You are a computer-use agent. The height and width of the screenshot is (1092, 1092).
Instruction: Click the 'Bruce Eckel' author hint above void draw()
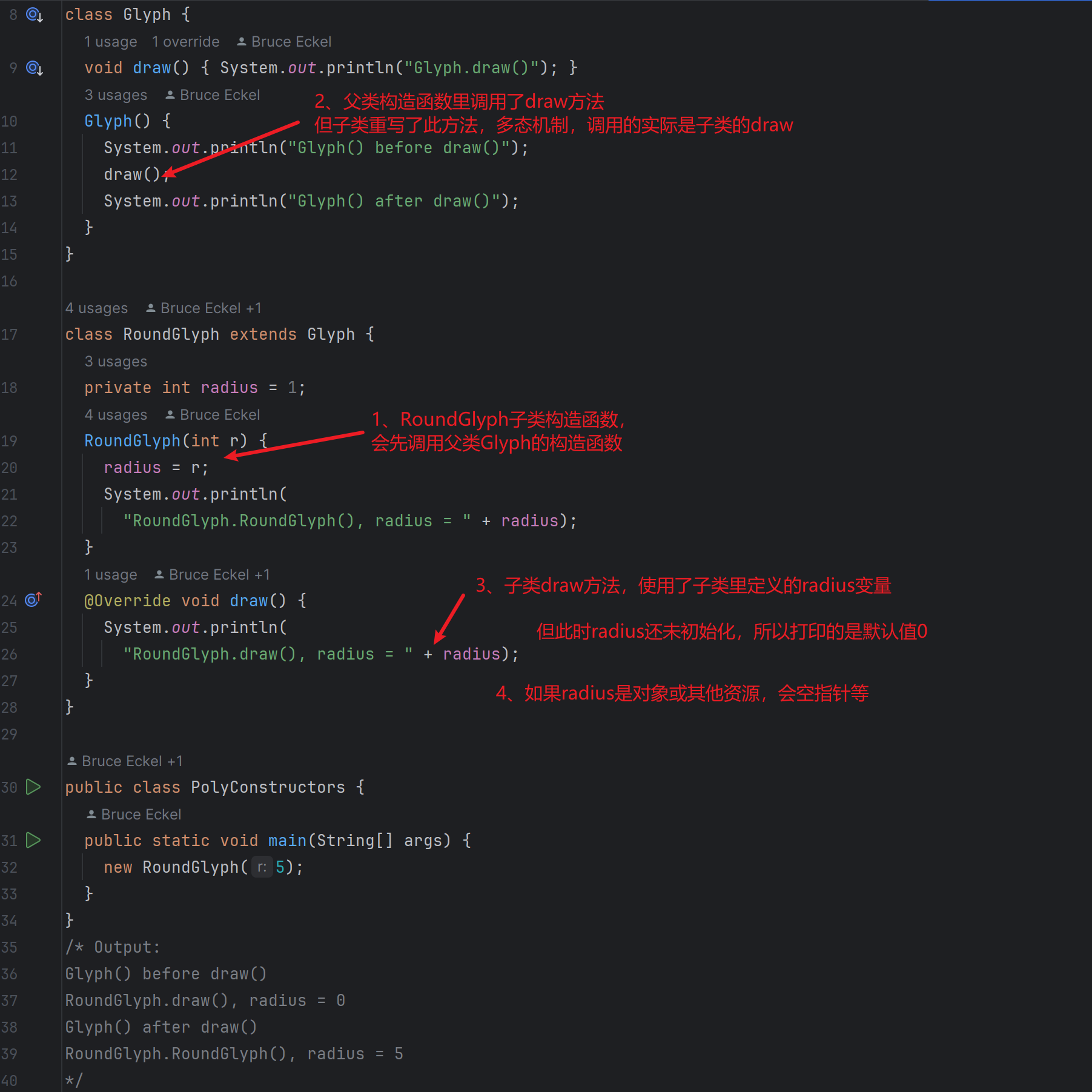click(284, 42)
